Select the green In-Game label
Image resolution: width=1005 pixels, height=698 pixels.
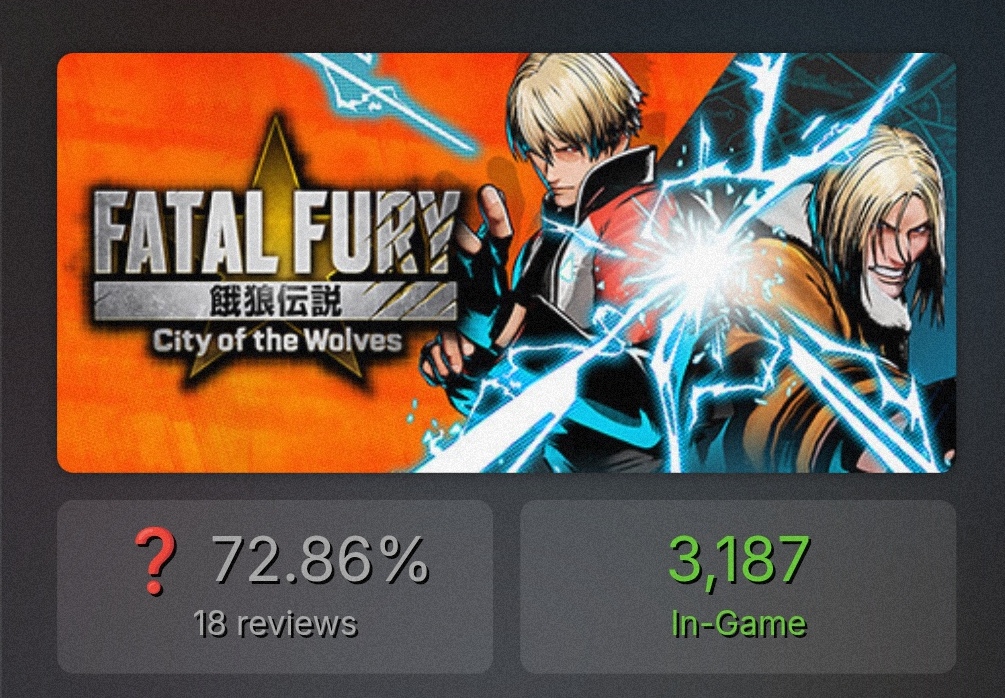click(x=738, y=624)
